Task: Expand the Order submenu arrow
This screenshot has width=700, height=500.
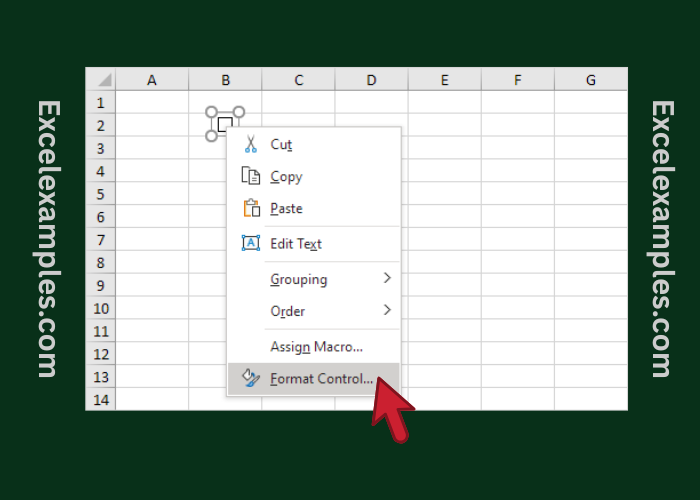Action: click(387, 310)
